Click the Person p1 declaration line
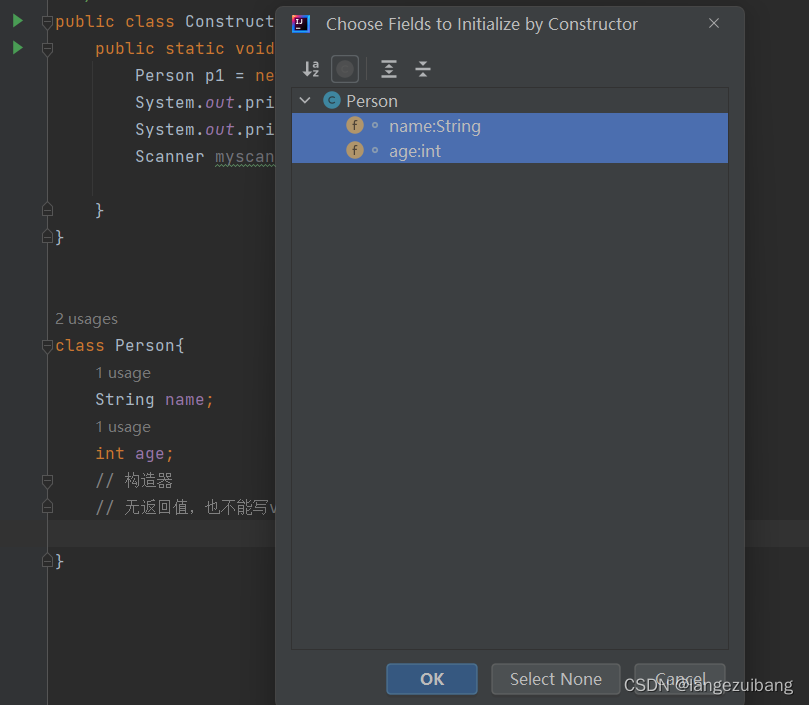This screenshot has width=809, height=705. point(205,75)
